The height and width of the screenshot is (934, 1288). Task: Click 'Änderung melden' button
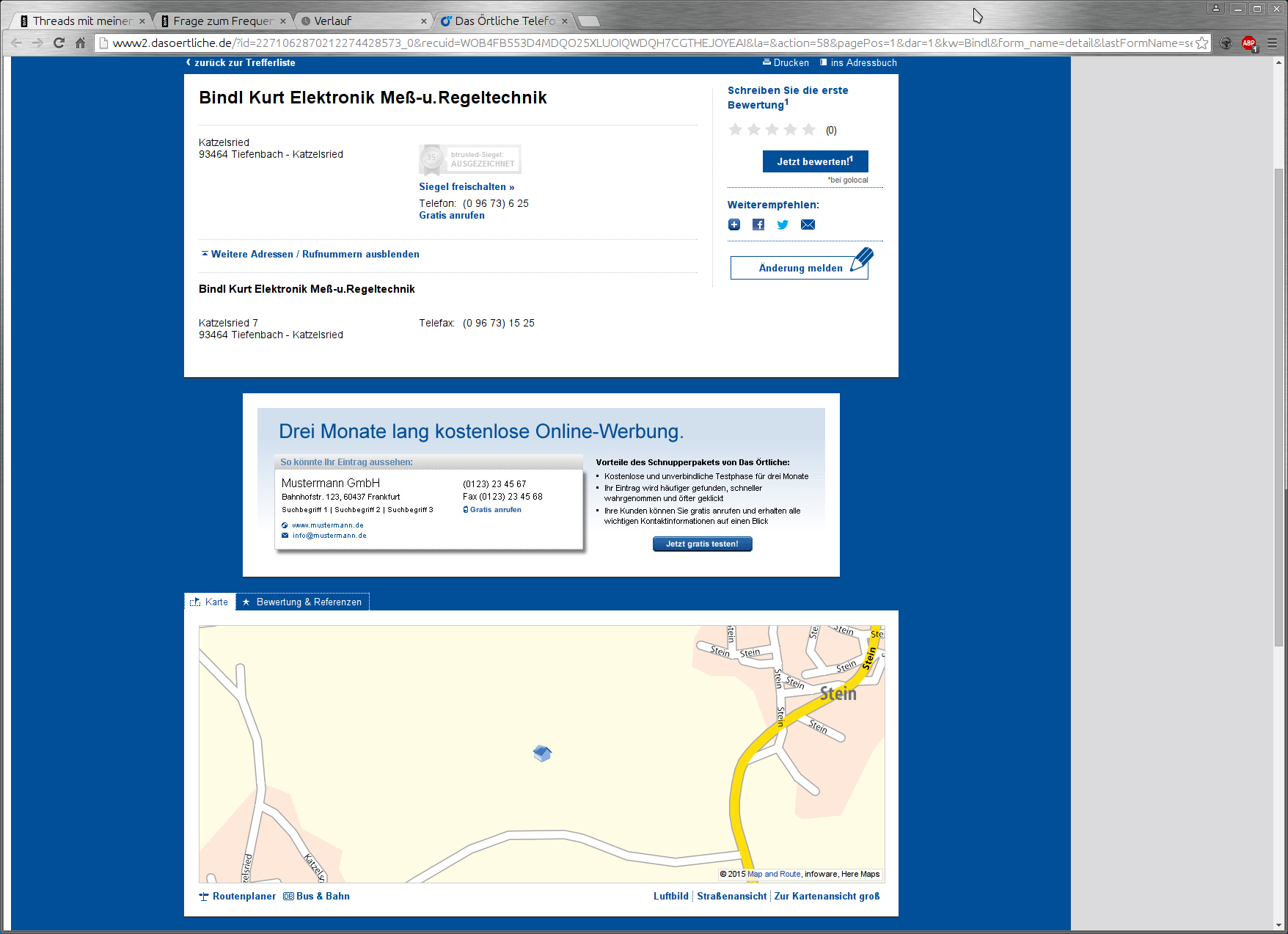pos(799,268)
